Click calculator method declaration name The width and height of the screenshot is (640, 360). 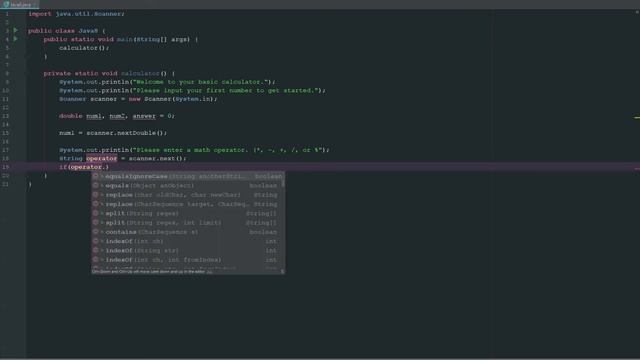(140, 73)
